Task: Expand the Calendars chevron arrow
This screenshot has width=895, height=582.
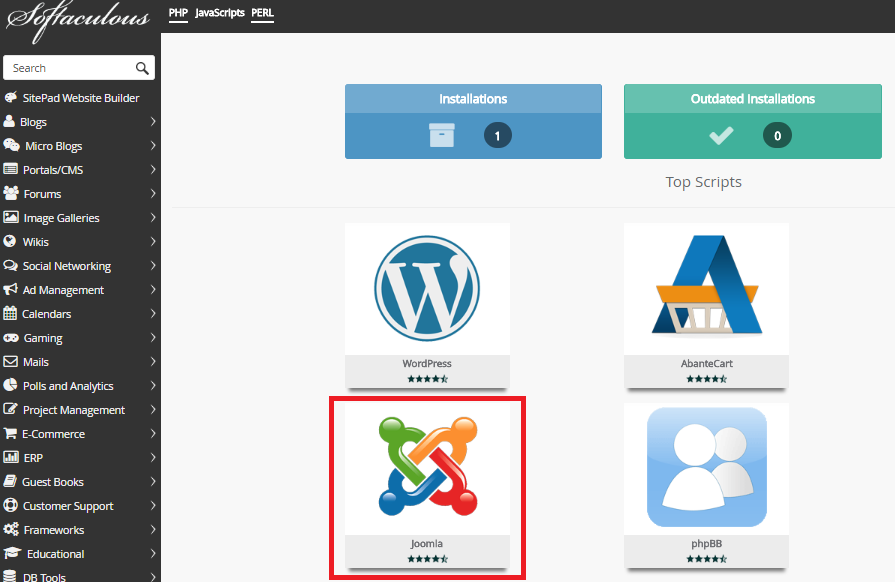Action: (x=153, y=313)
